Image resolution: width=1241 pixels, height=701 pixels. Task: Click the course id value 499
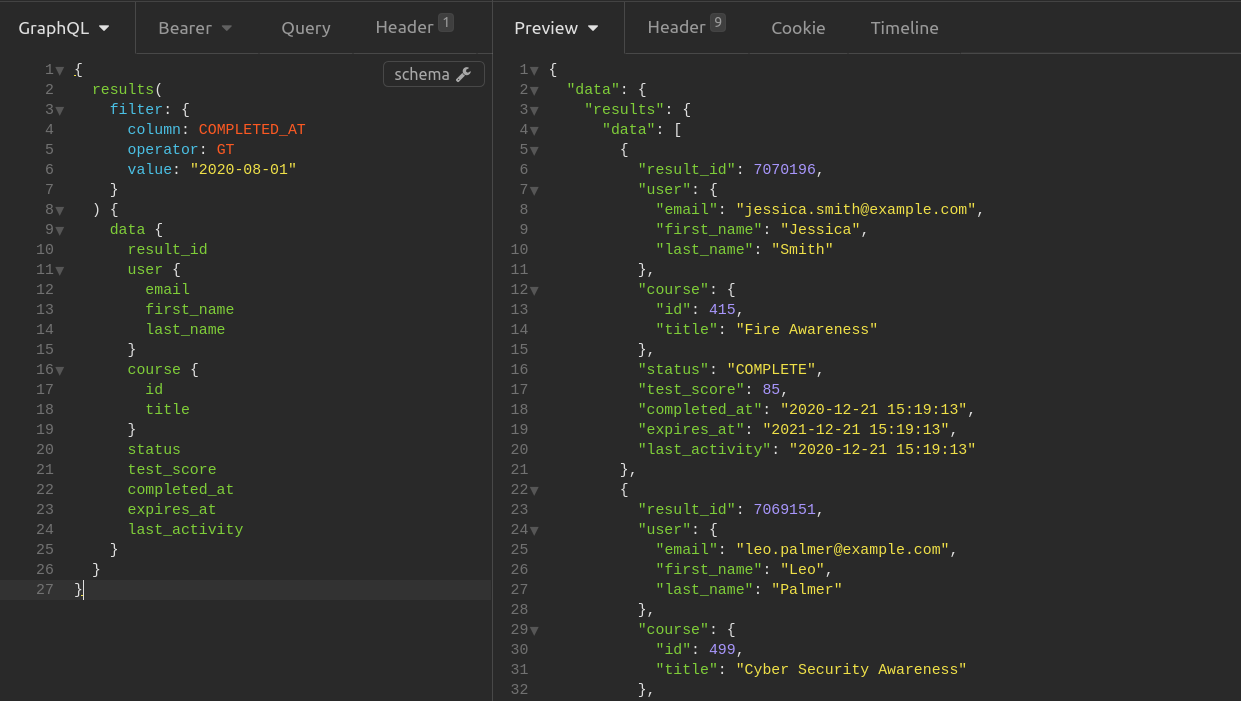point(722,649)
